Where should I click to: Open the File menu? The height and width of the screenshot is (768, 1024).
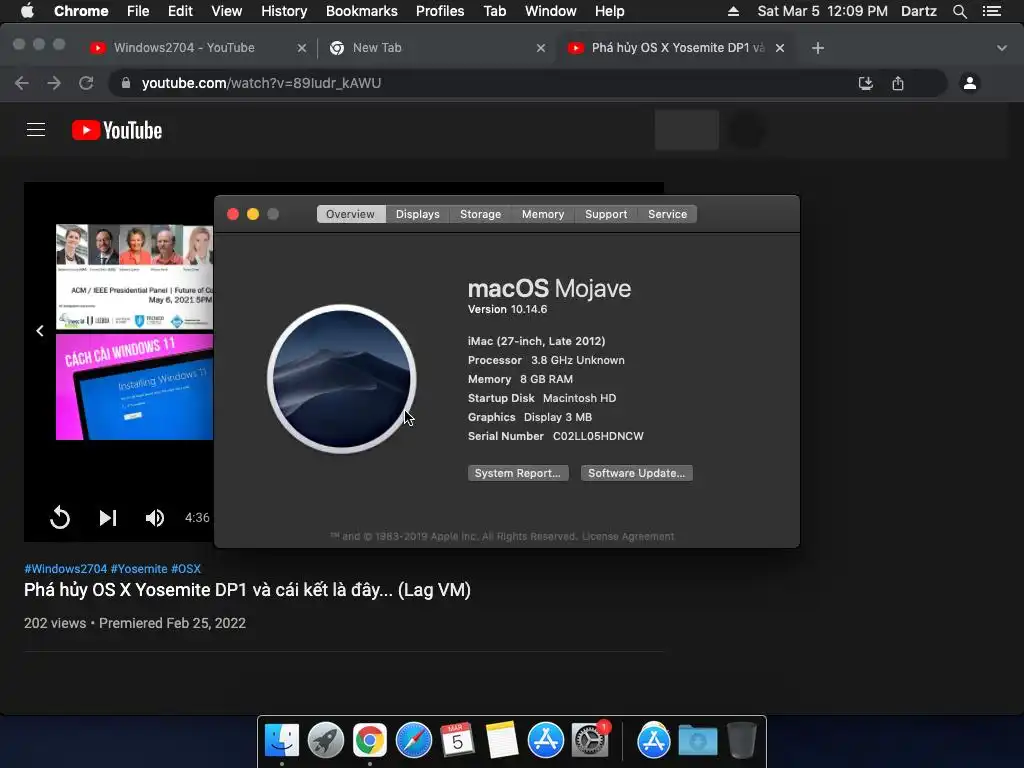point(138,11)
